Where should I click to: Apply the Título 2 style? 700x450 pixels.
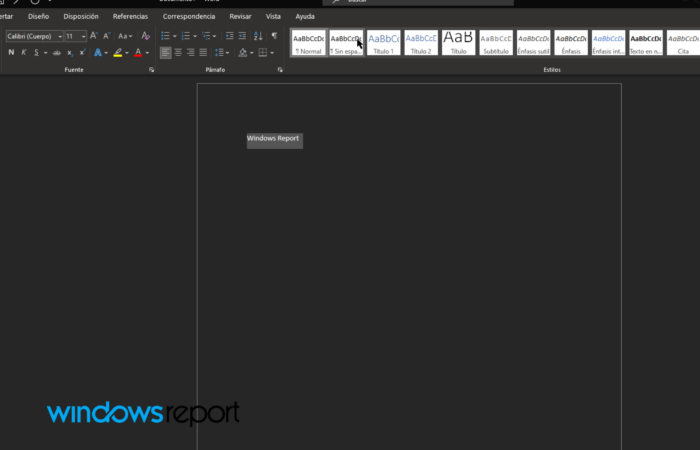[421, 43]
